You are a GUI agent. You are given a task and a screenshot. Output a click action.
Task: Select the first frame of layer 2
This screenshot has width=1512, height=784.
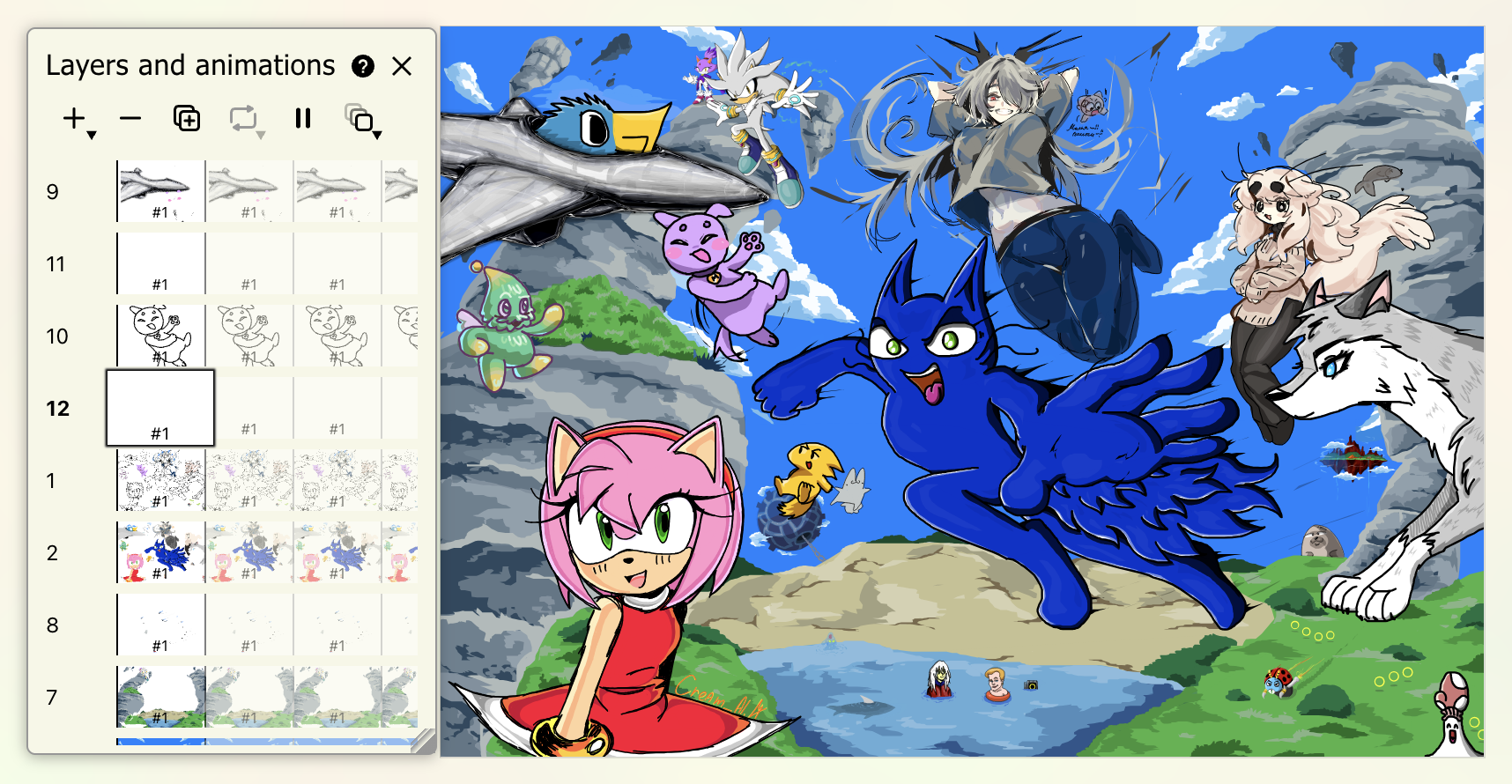coord(161,552)
